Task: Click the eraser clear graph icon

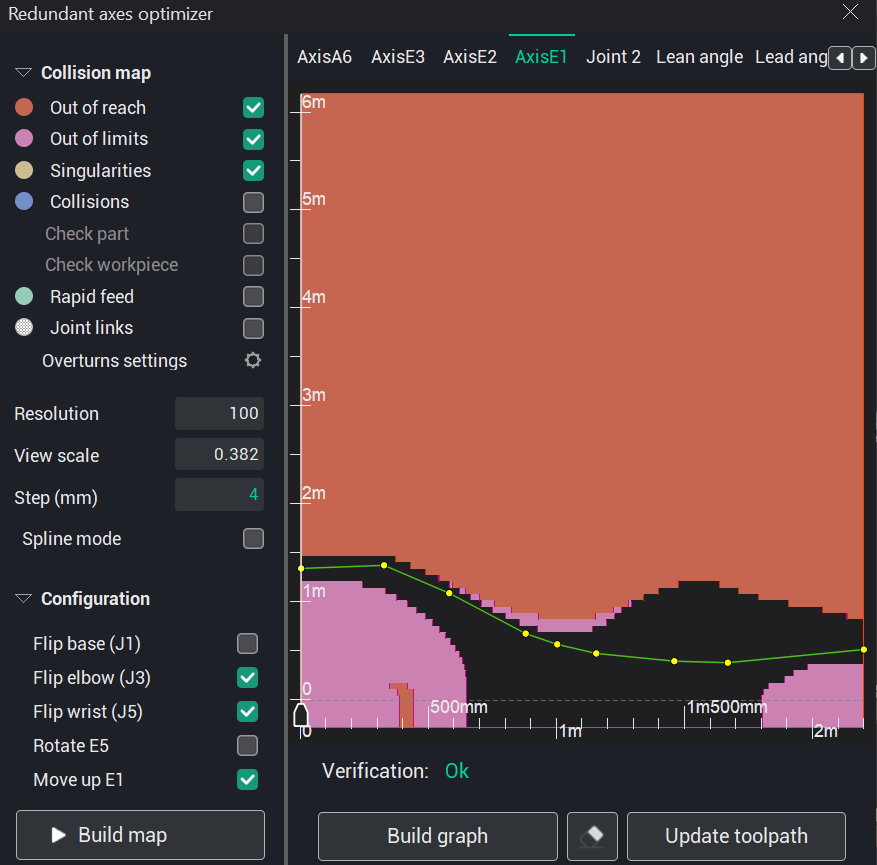Action: (592, 836)
